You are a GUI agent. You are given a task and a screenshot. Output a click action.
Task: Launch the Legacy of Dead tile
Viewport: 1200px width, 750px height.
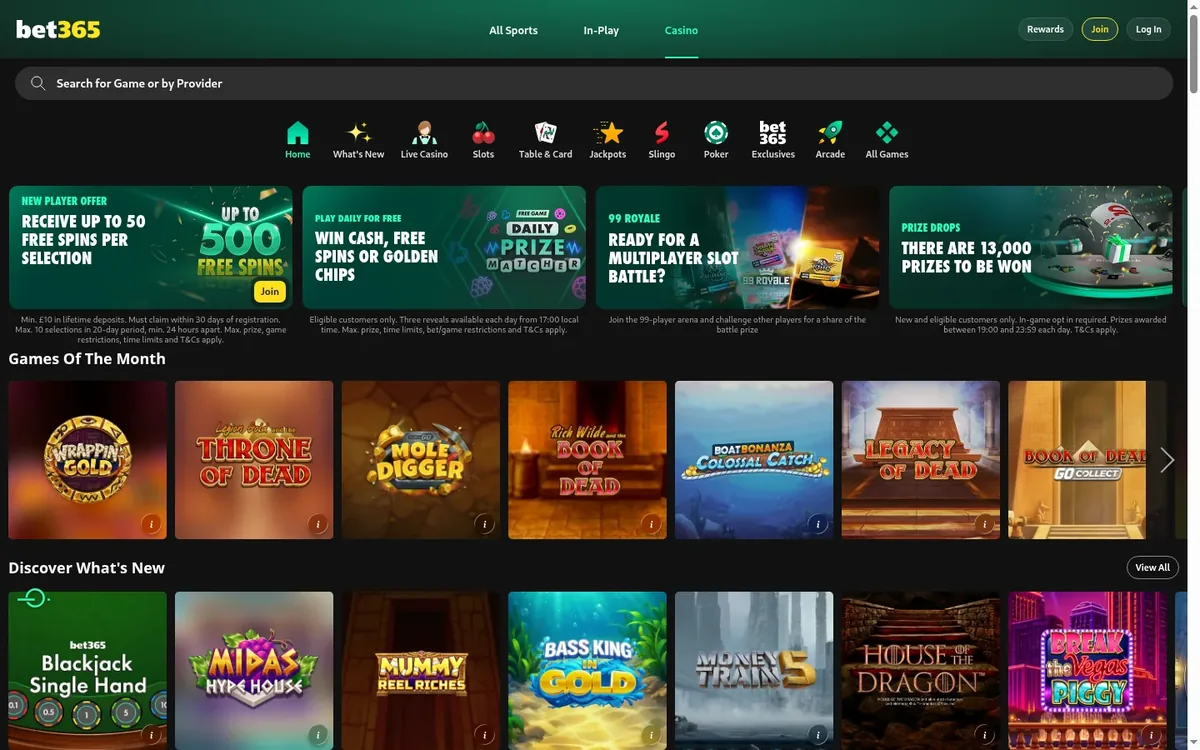(921, 460)
